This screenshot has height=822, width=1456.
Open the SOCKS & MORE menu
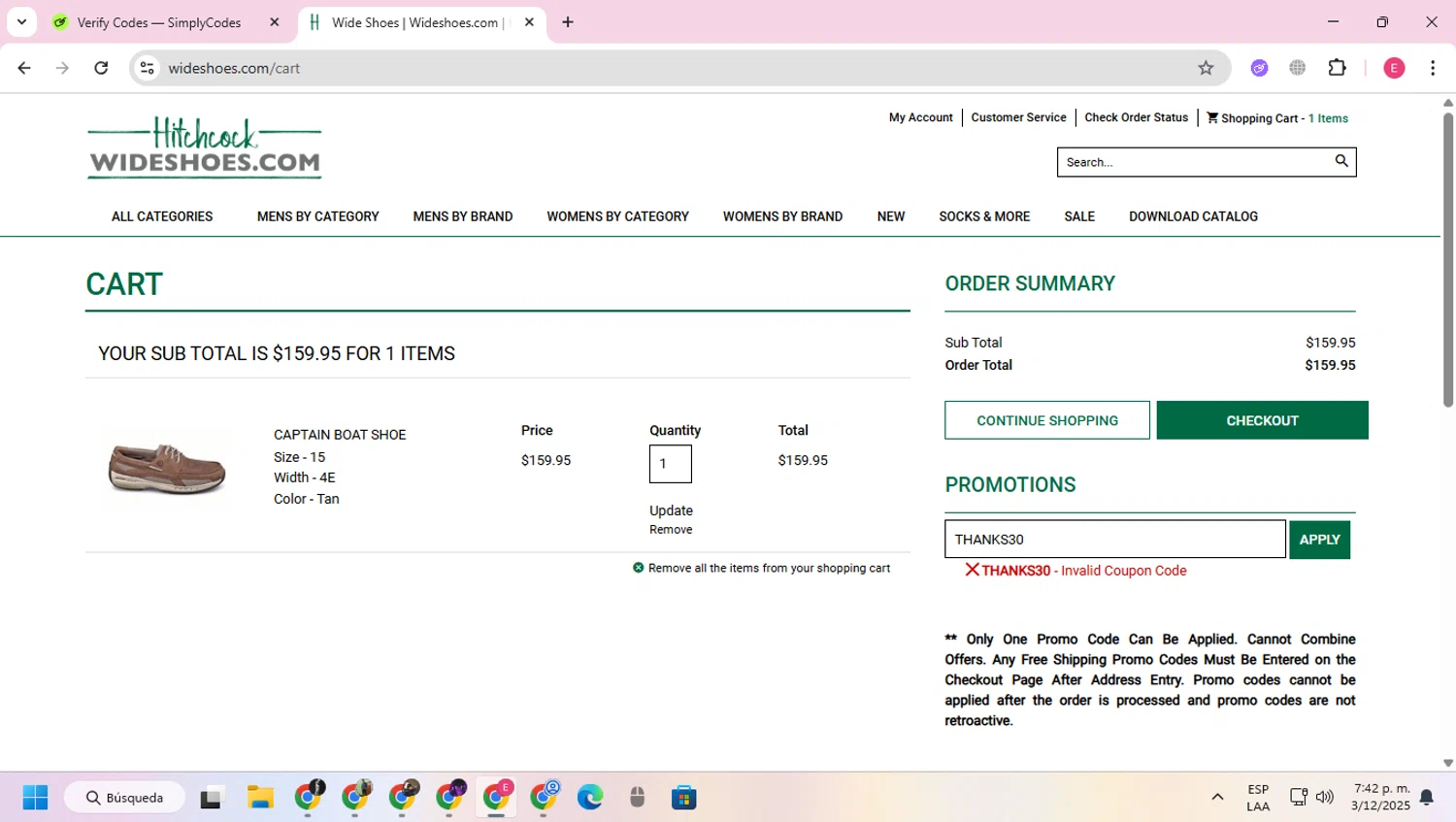tap(984, 216)
